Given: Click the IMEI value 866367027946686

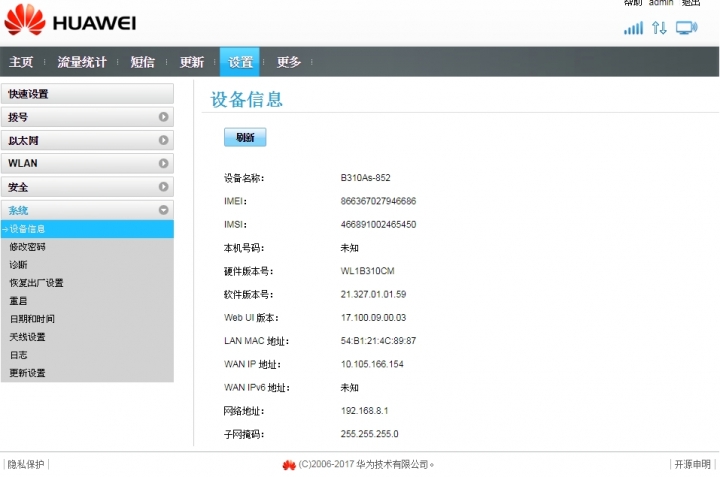Looking at the screenshot, I should pyautogui.click(x=378, y=201).
